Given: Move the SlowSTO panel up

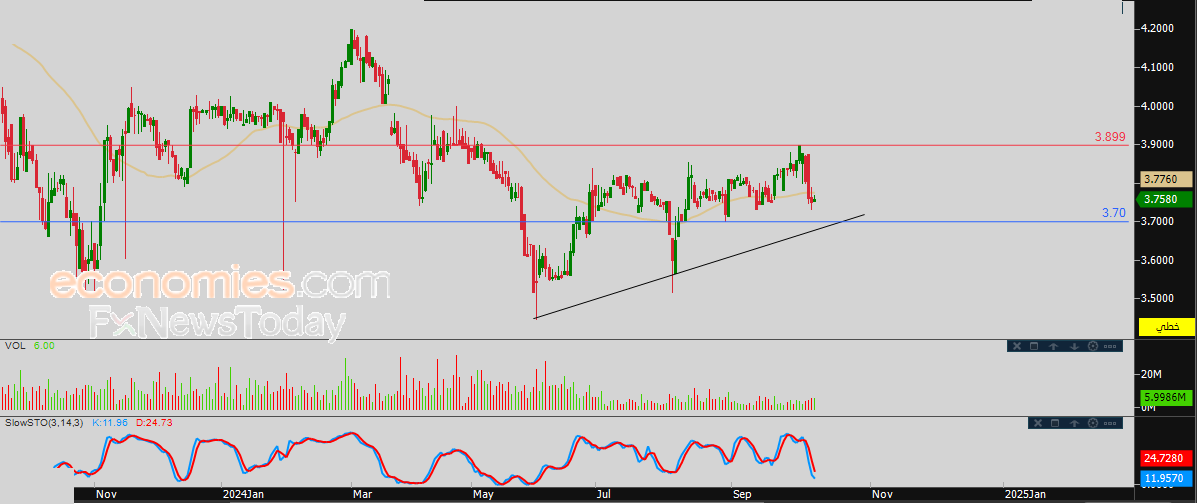Looking at the screenshot, I should (1073, 423).
